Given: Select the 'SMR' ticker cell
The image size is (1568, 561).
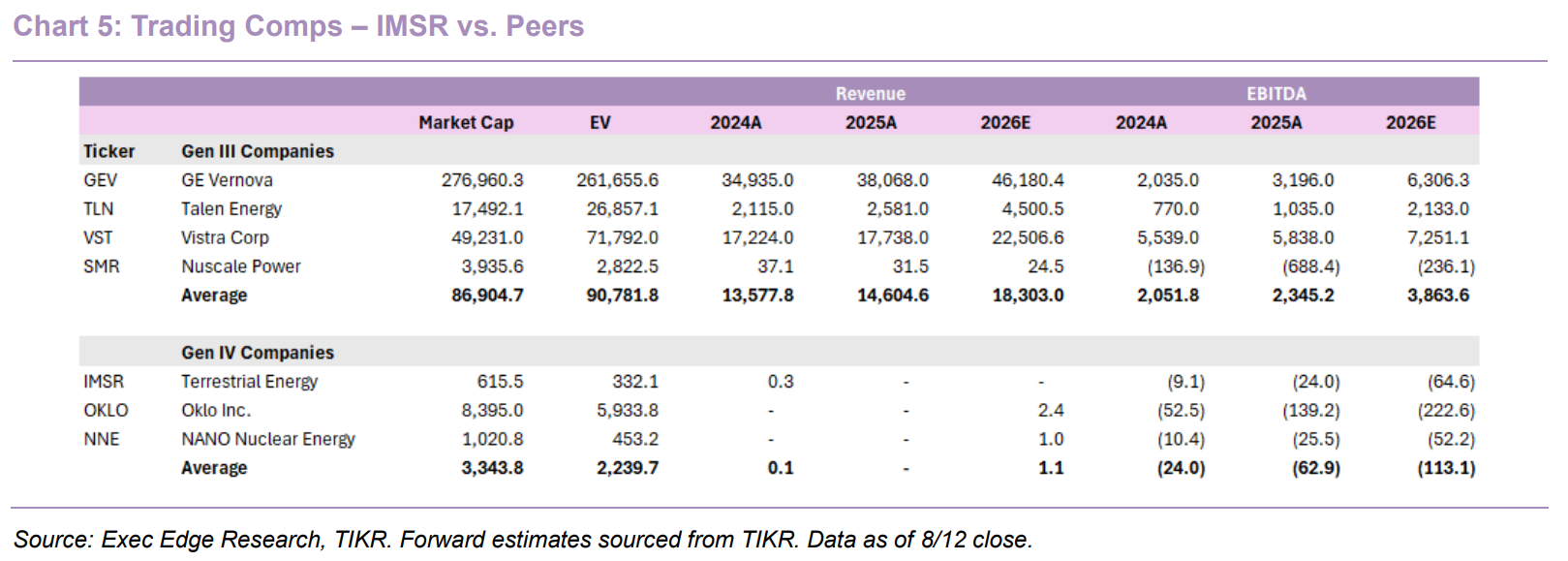Looking at the screenshot, I should [x=102, y=266].
